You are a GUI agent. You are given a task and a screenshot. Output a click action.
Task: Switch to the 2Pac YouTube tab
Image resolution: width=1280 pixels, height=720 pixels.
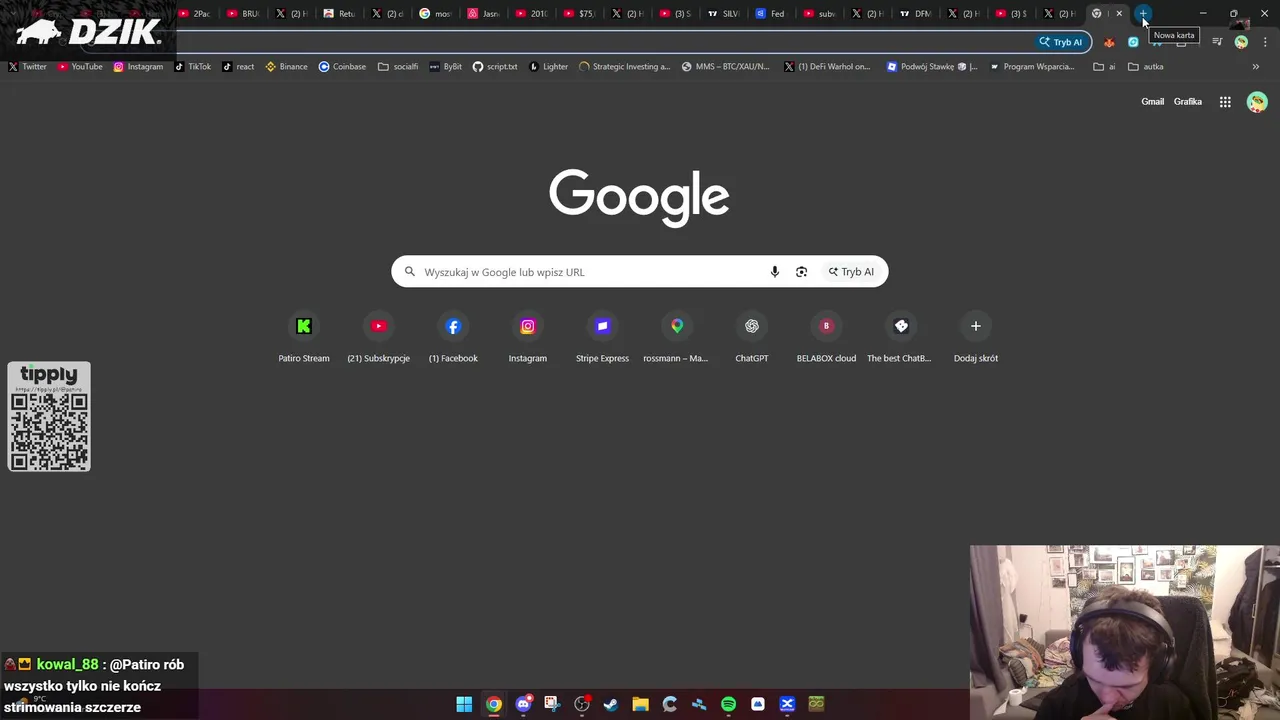195,14
